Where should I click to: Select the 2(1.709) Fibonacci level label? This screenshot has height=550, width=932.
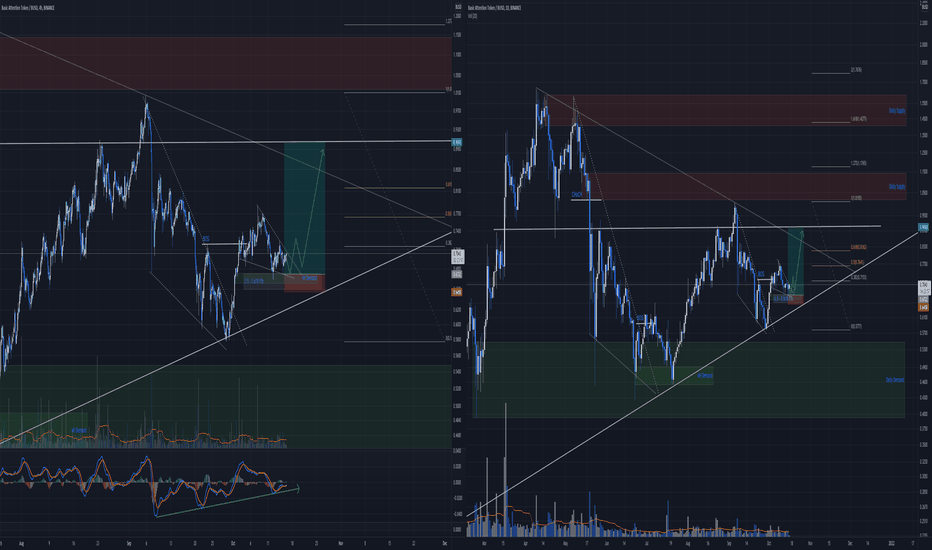[x=856, y=70]
